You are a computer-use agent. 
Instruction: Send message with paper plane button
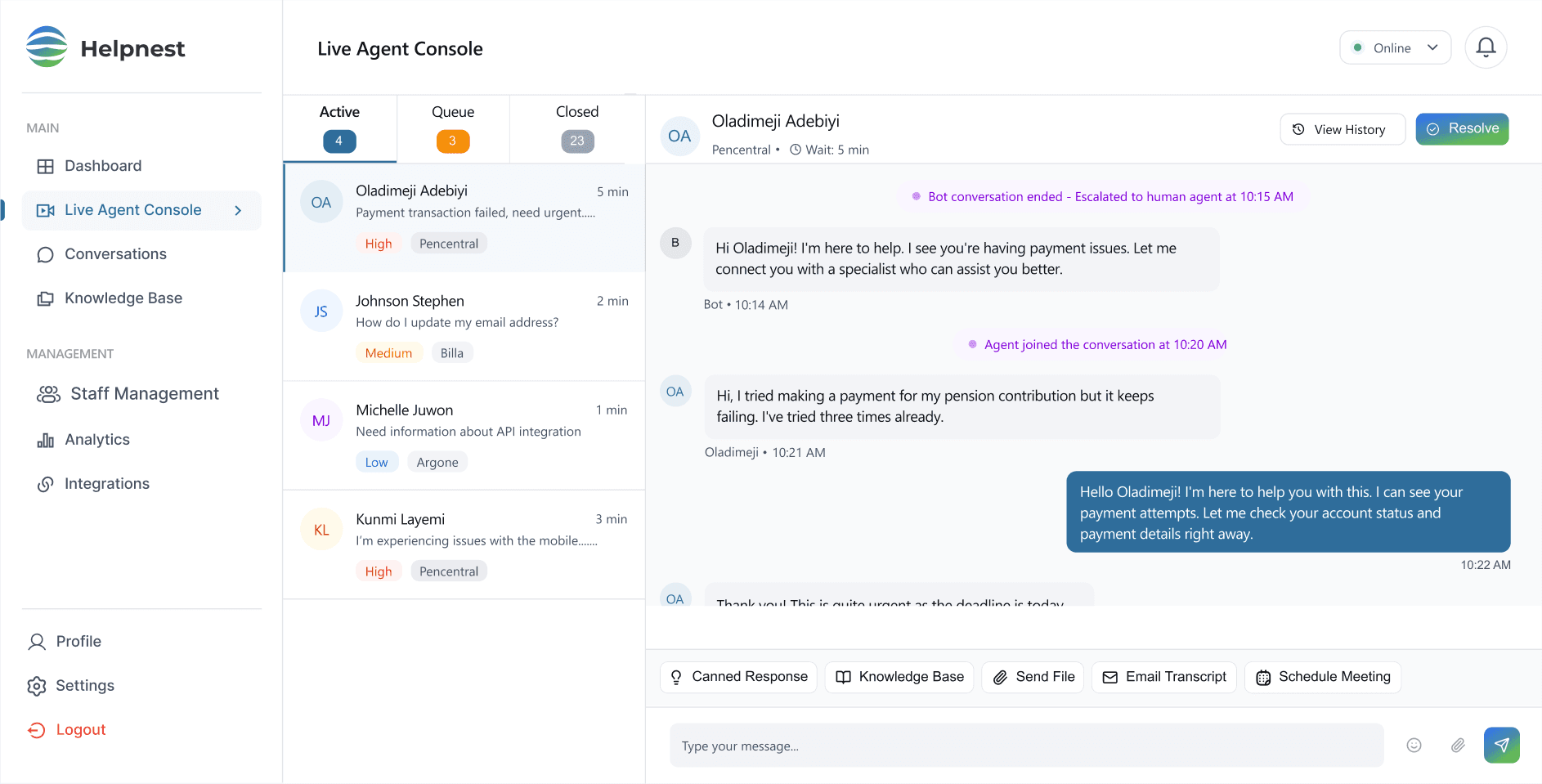coord(1501,745)
